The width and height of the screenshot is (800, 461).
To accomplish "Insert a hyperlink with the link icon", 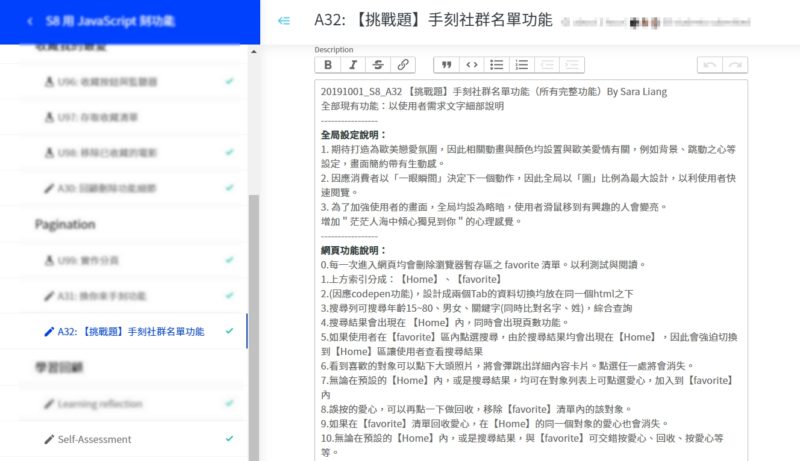I will pos(403,65).
